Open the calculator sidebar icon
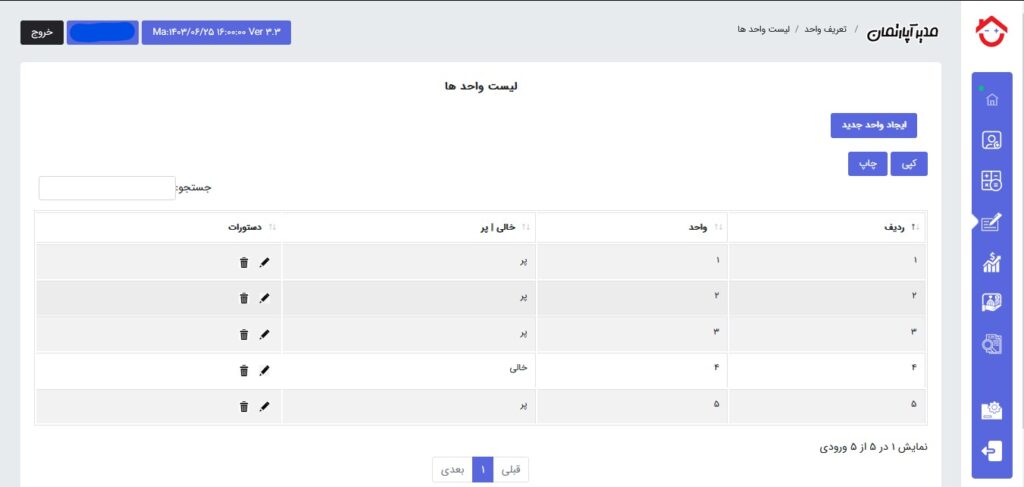Viewport: 1024px width, 487px height. (991, 181)
